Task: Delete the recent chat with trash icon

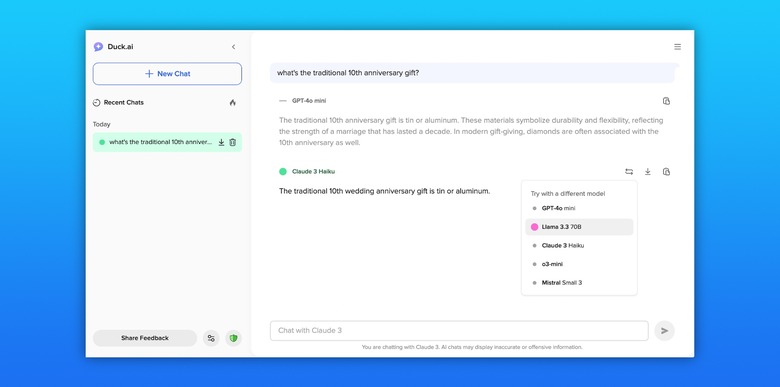Action: click(232, 142)
